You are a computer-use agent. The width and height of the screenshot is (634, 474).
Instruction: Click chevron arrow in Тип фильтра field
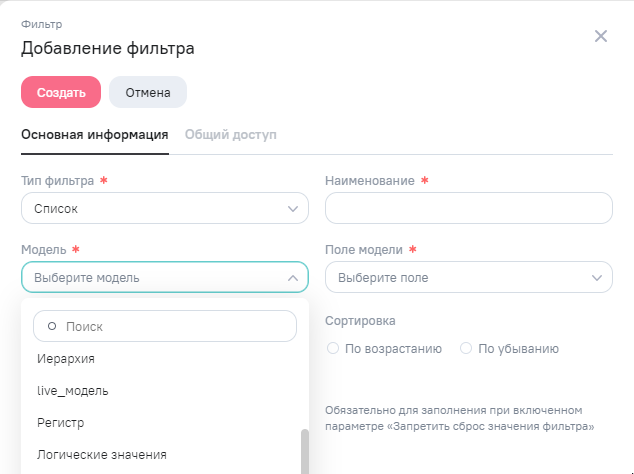tap(292, 209)
